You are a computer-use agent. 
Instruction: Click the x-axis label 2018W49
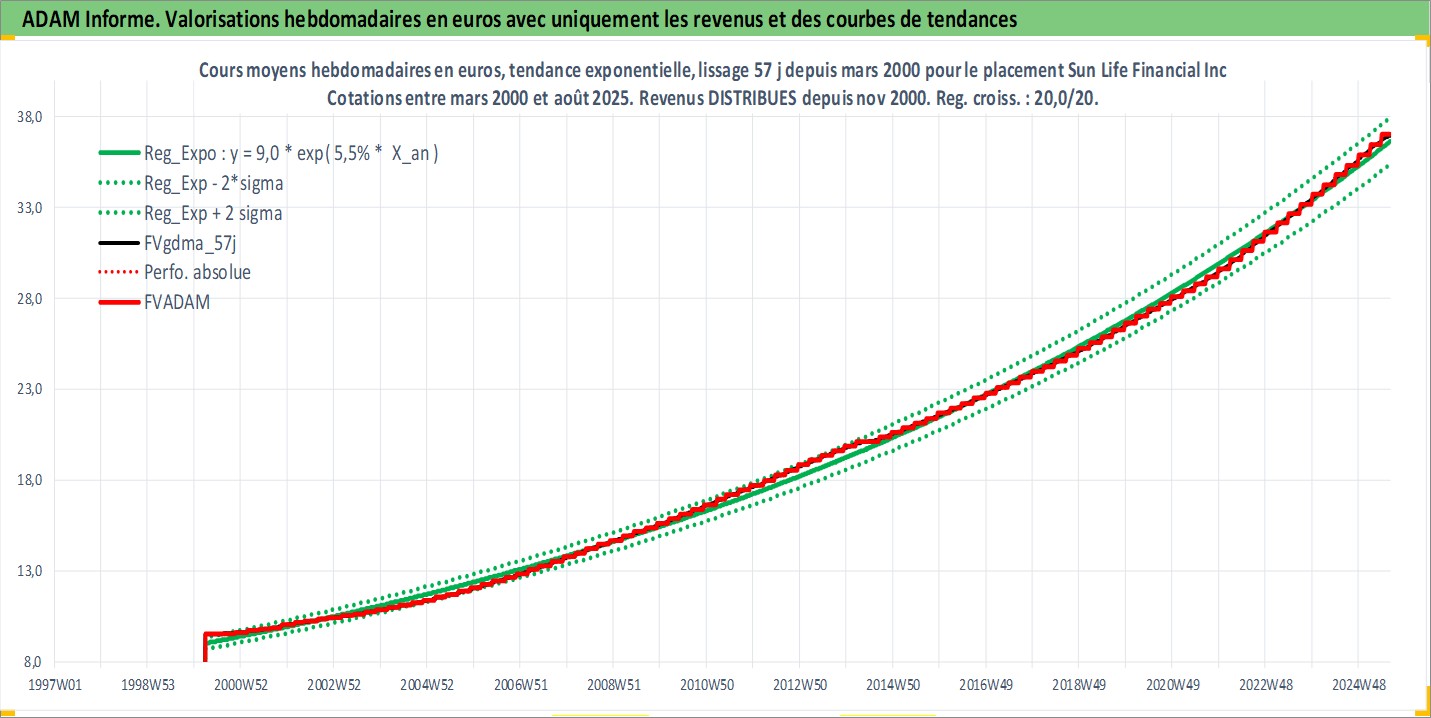[x=1078, y=684]
